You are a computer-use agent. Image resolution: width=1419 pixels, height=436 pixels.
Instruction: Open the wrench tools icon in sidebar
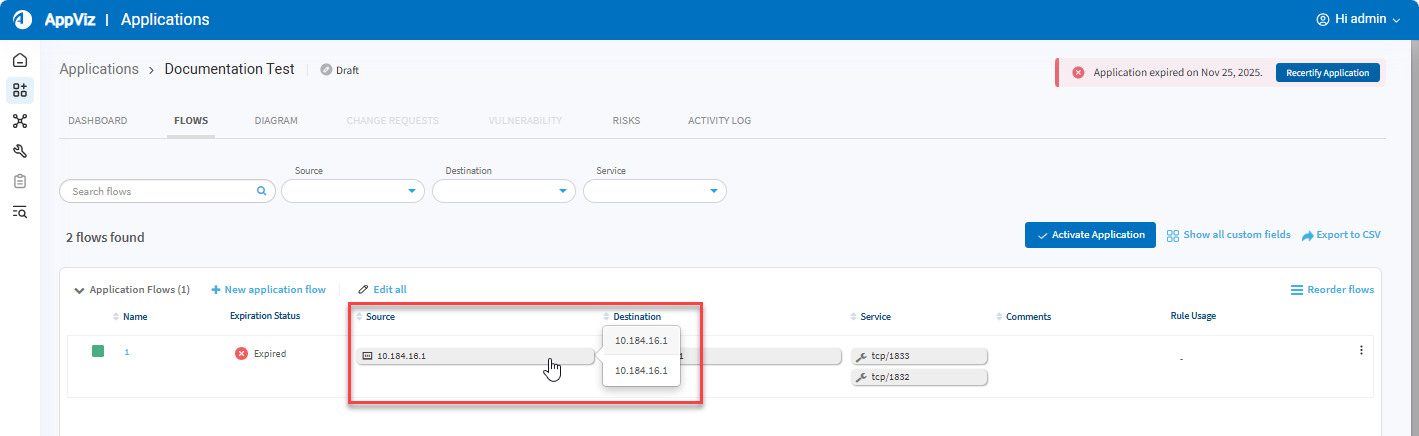(20, 151)
